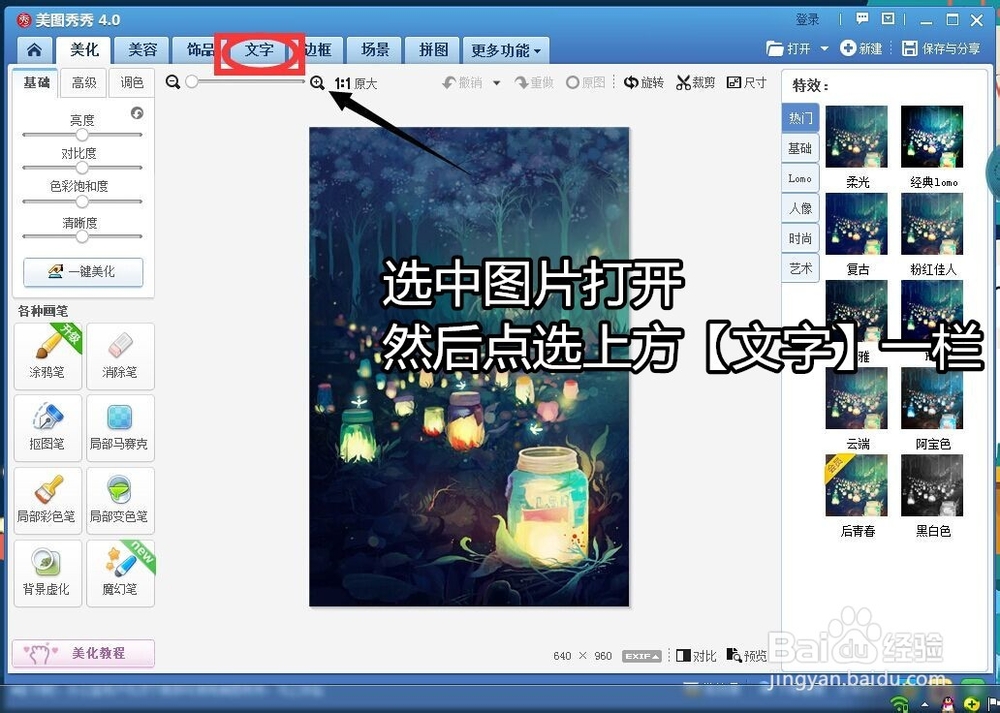Viewport: 1000px width, 713px height.
Task: Adjust the 清晰度 sharpness slider handle
Action: (x=82, y=236)
